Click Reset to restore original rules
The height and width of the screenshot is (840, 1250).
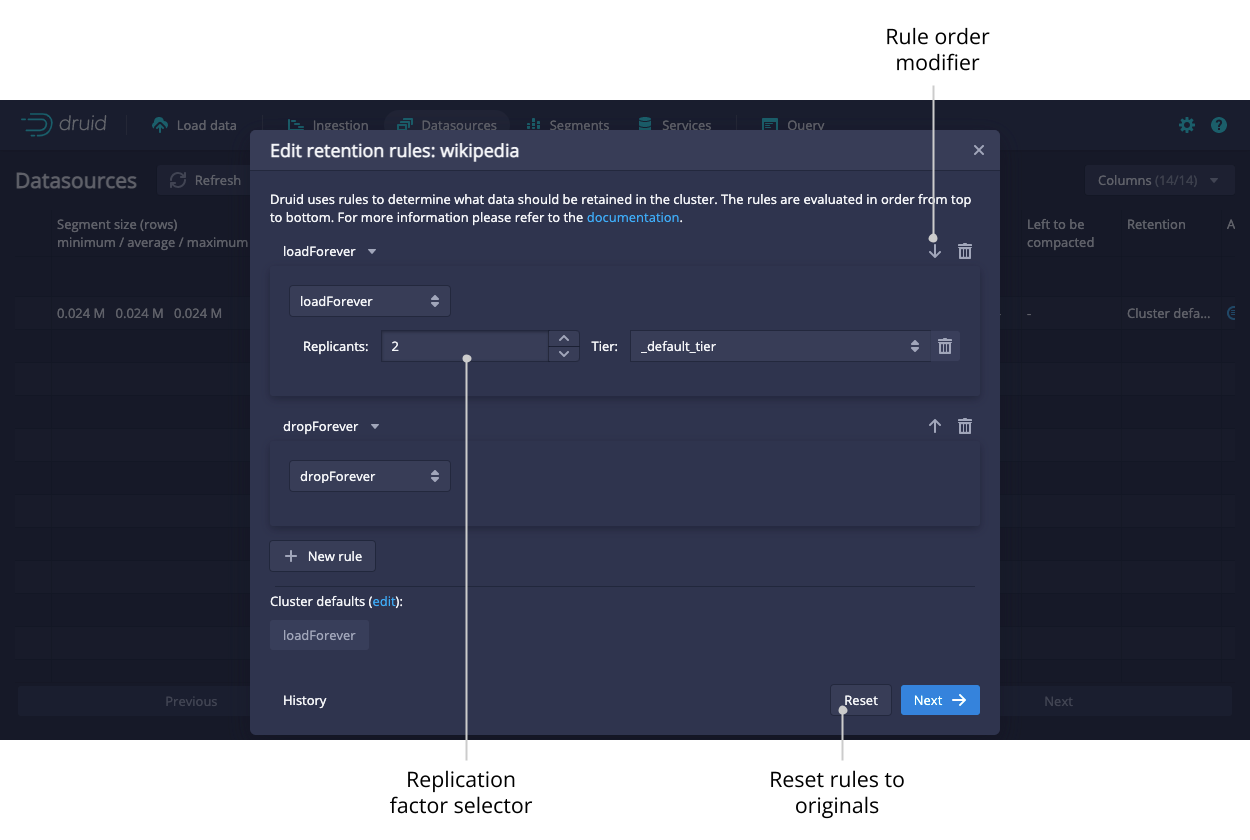860,700
